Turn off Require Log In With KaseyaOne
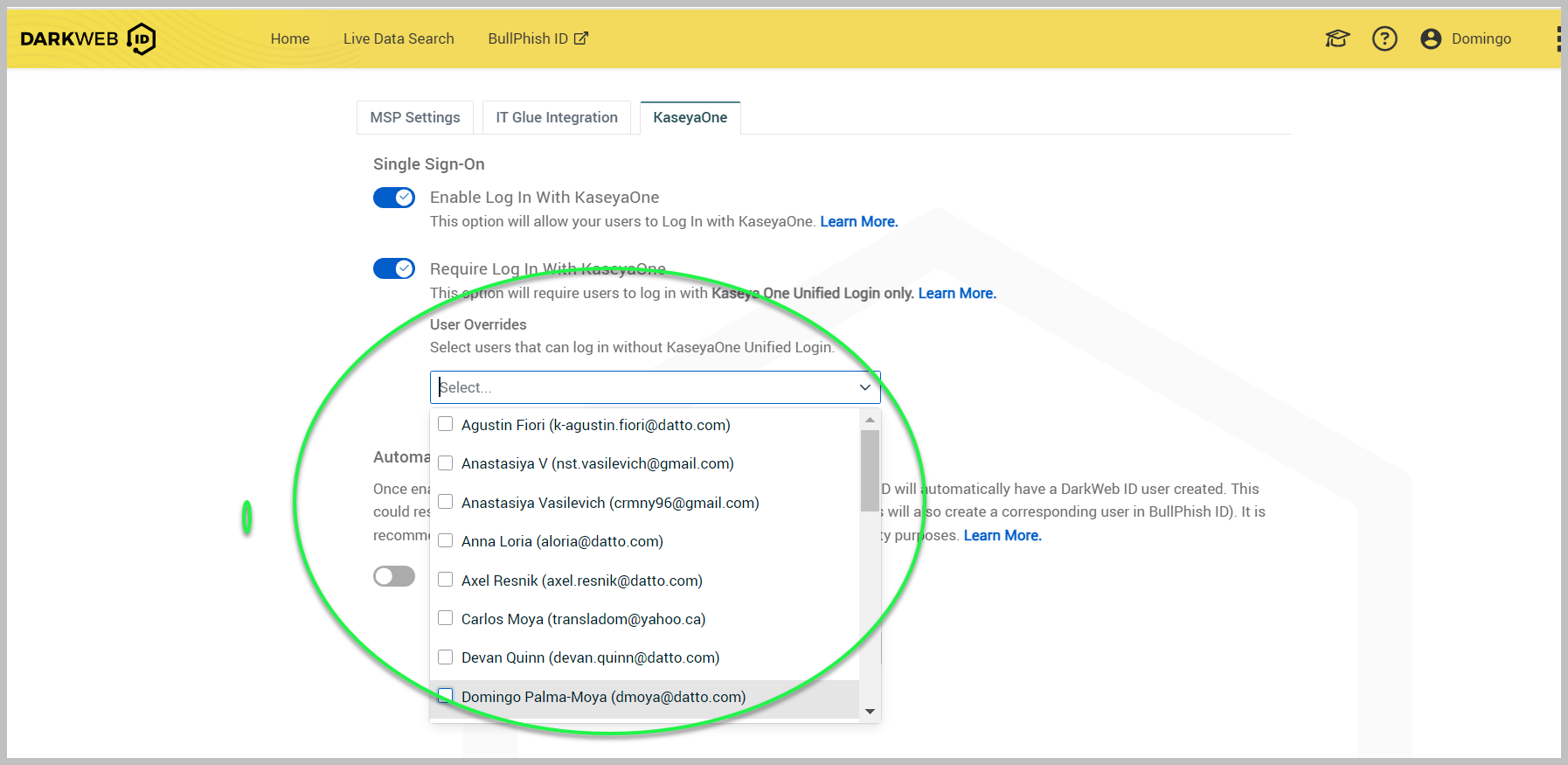 pos(394,268)
